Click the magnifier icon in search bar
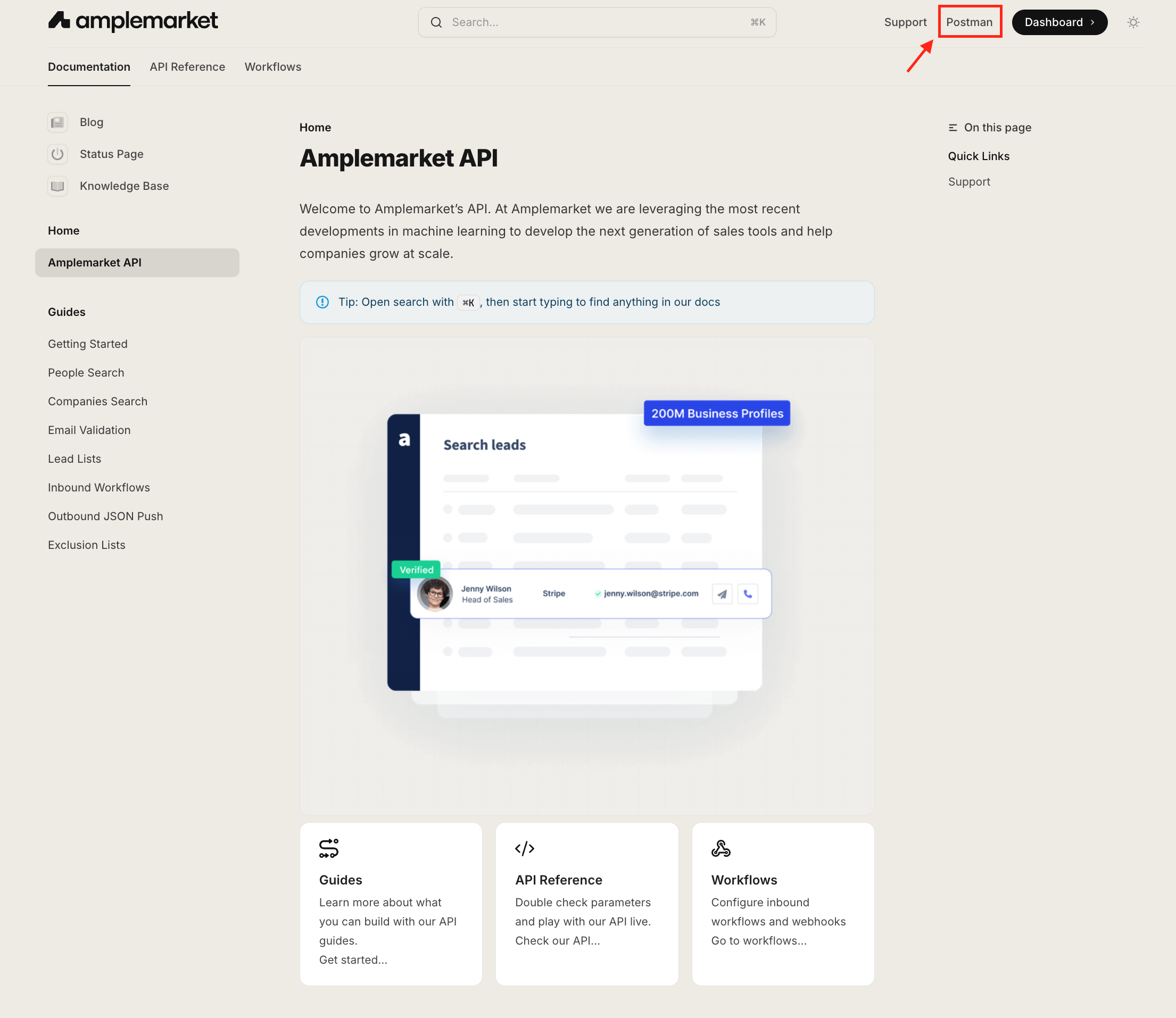1176x1018 pixels. (436, 22)
